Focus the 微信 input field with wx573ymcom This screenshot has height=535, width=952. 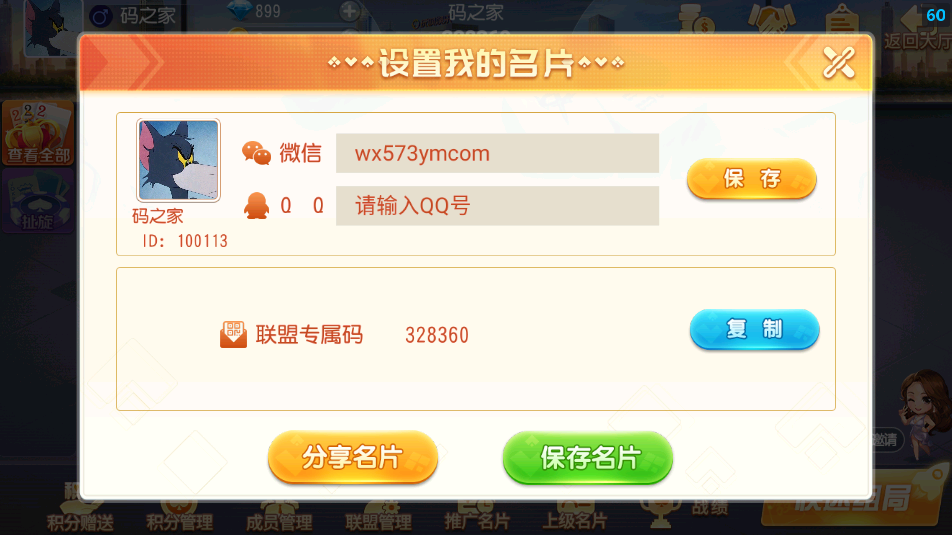pyautogui.click(x=497, y=153)
